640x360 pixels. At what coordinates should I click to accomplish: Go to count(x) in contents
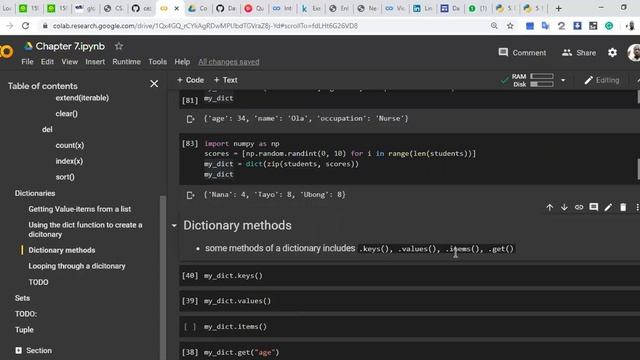[70, 145]
